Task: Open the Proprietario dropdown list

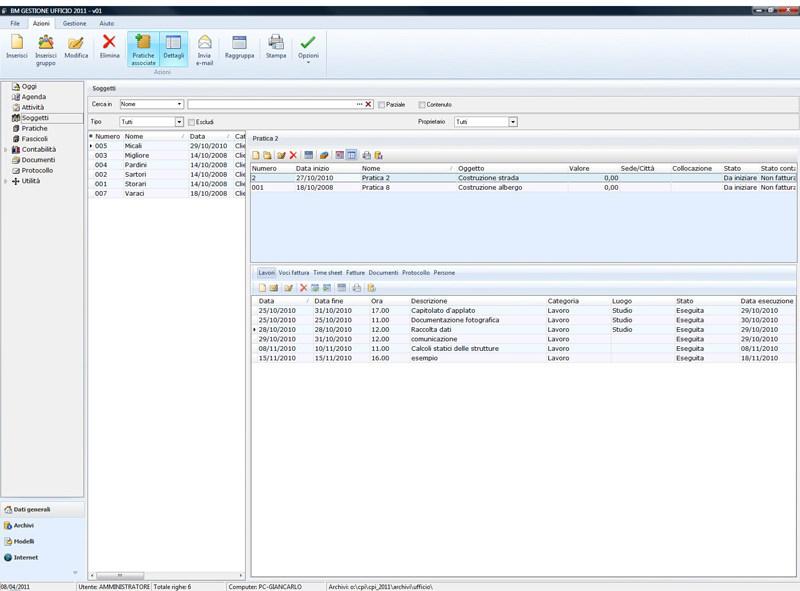Action: coord(512,122)
